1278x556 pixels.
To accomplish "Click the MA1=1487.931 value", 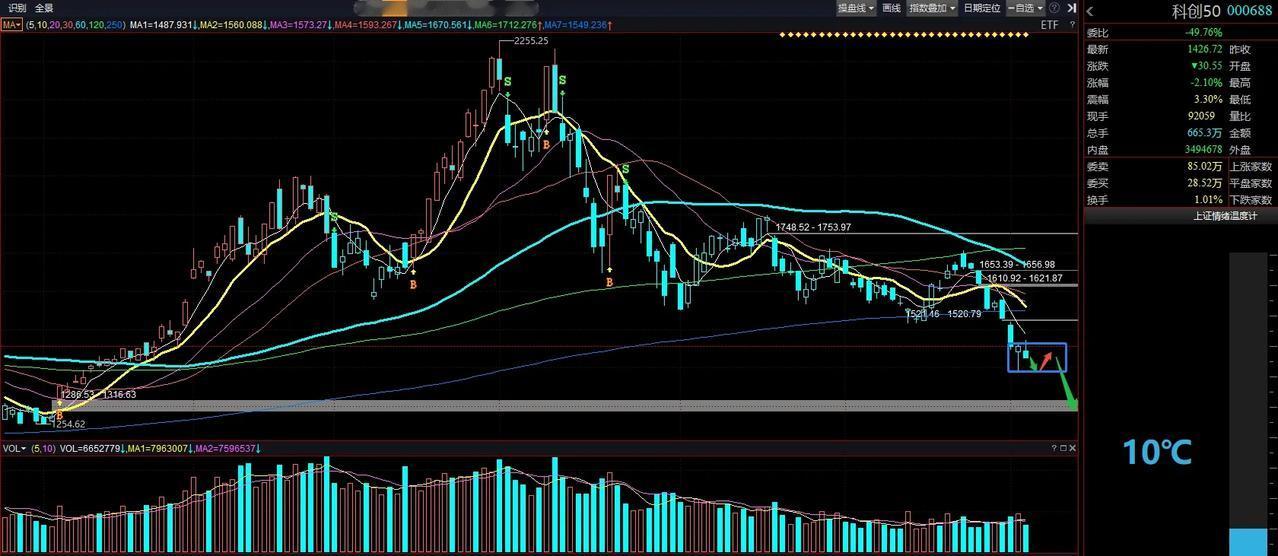I will coord(160,24).
